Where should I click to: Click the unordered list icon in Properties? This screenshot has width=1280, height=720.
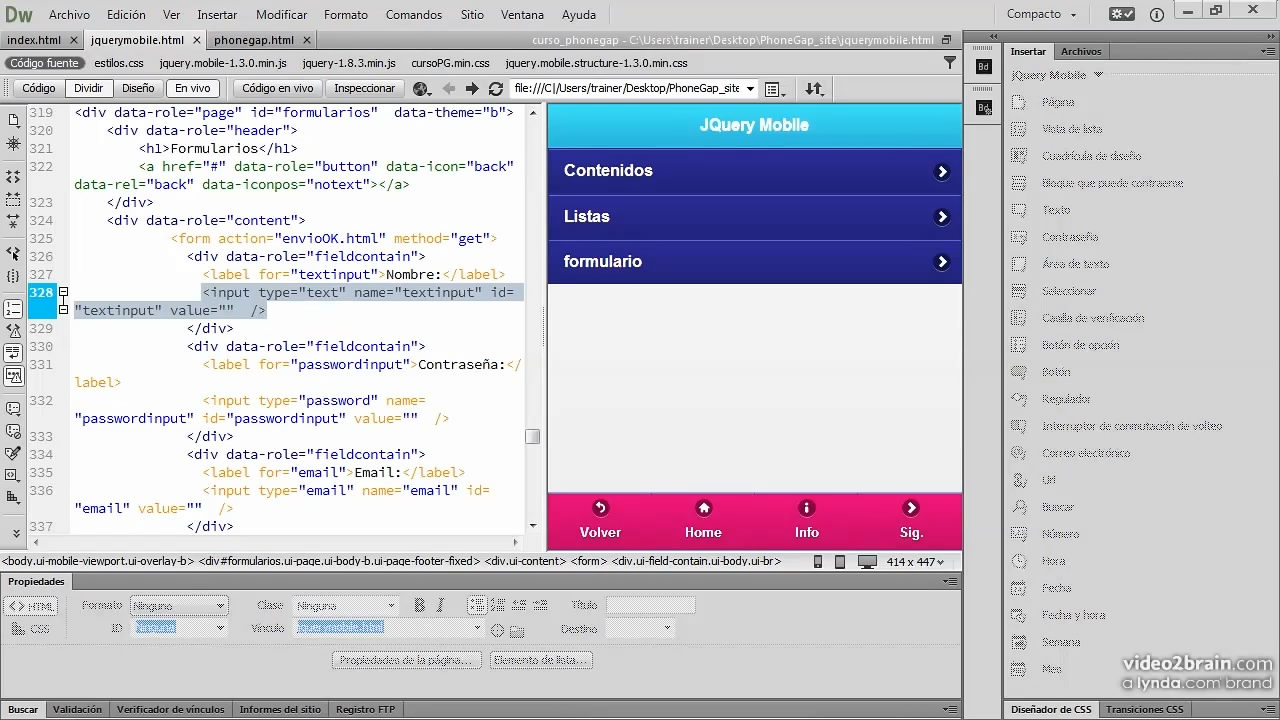(x=476, y=605)
